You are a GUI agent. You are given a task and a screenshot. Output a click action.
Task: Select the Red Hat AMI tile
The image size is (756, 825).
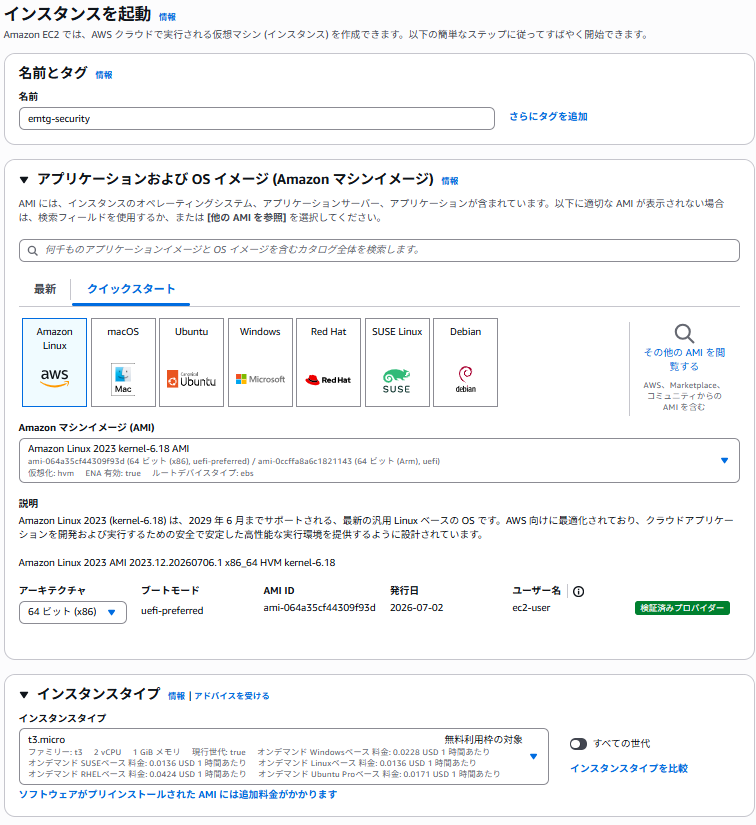click(328, 362)
